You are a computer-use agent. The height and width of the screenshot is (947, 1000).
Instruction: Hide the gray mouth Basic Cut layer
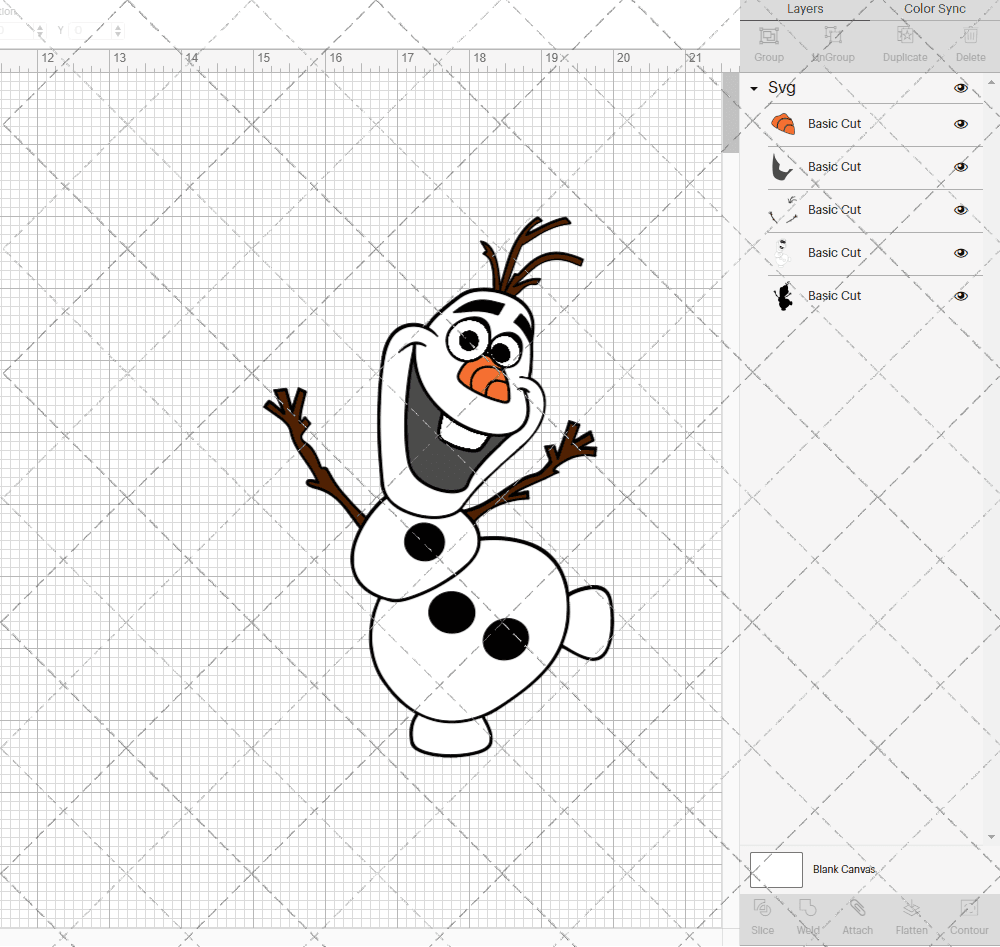(x=960, y=167)
